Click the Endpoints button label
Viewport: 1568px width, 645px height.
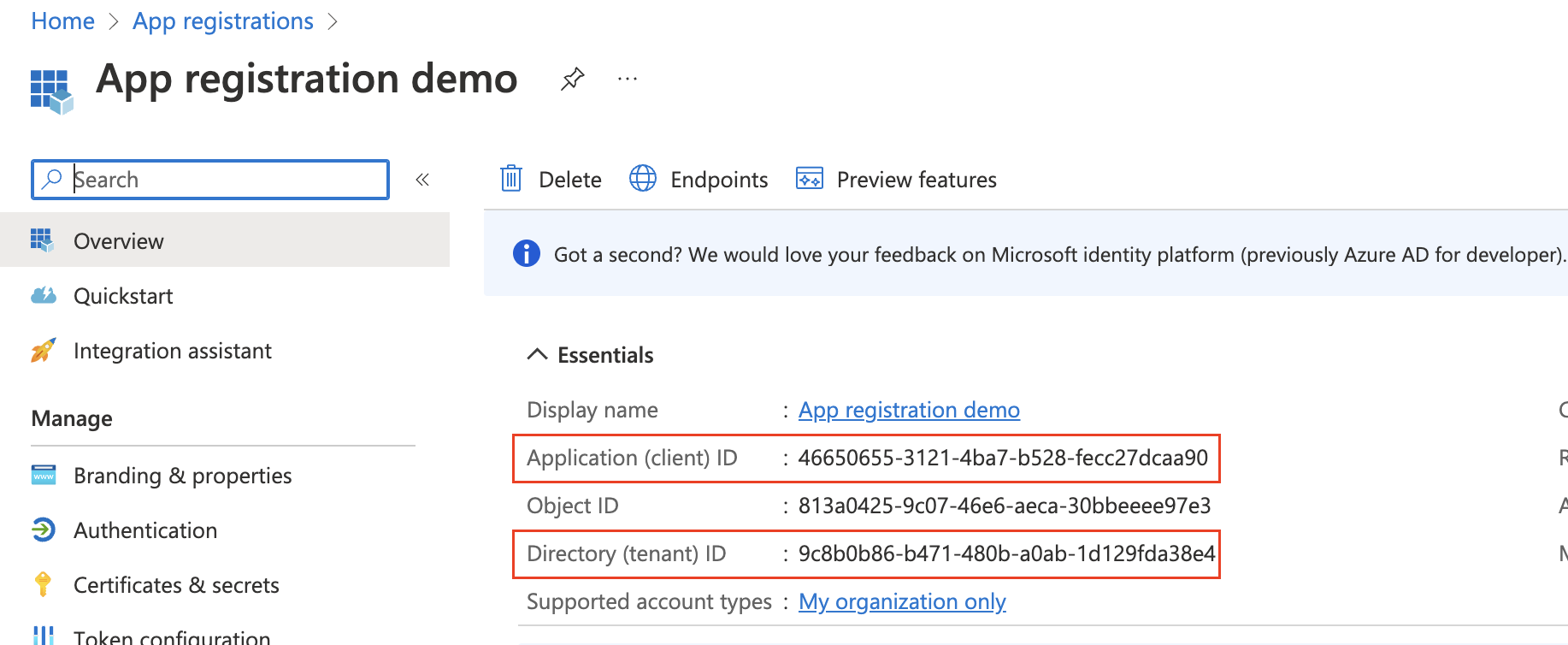719,180
